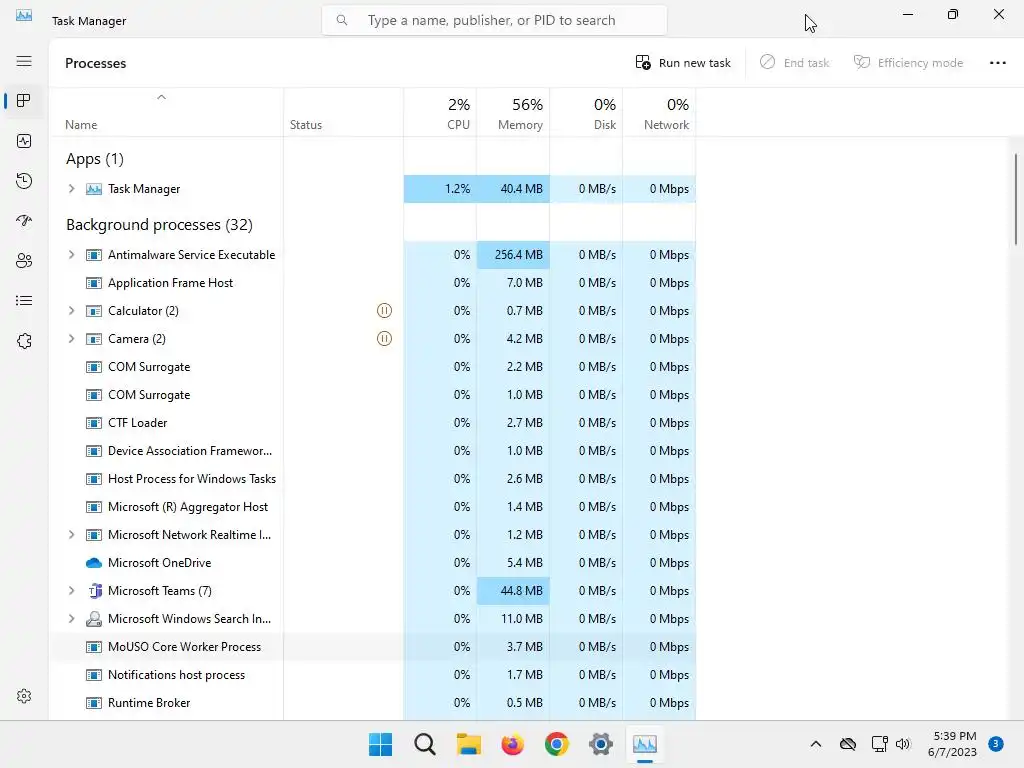
Task: Open the Services sidebar page
Action: [24, 341]
